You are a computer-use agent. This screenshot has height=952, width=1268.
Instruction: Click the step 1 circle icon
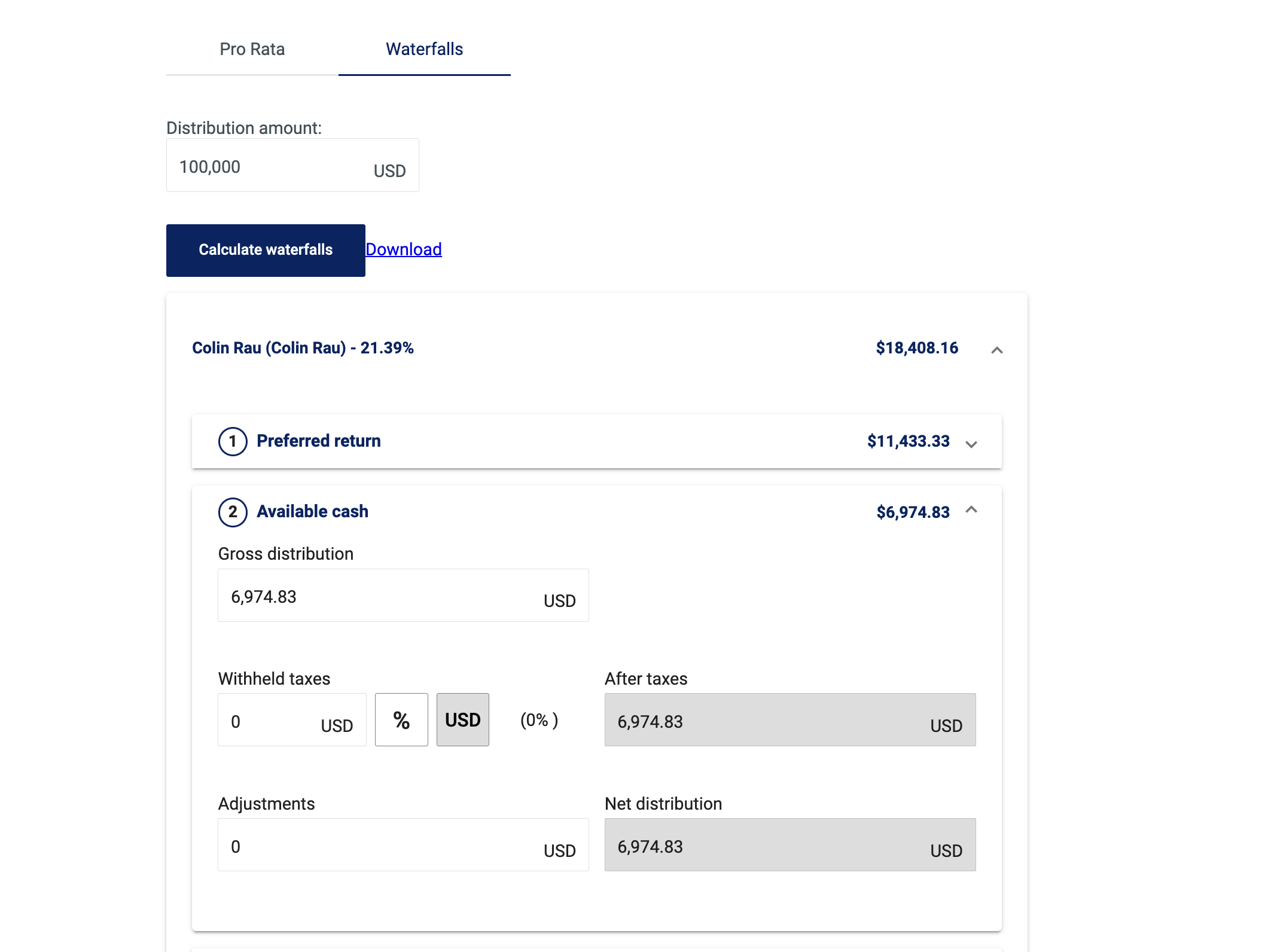click(233, 442)
